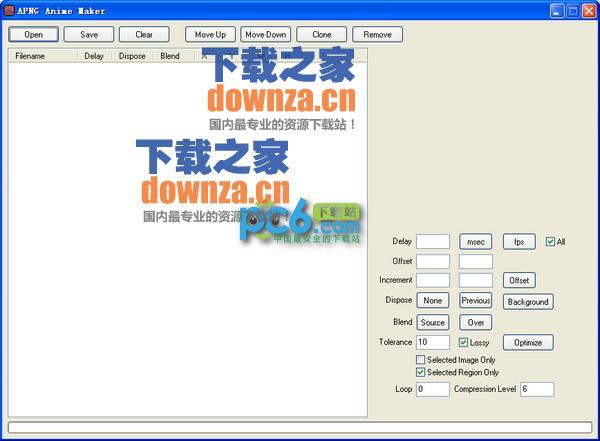Click the Save button
The width and height of the screenshot is (600, 441).
pos(89,34)
